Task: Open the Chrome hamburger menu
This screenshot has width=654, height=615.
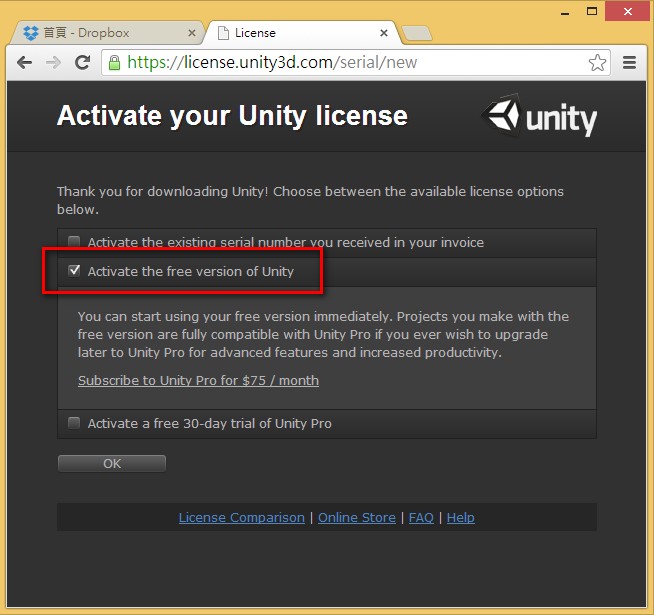Action: (629, 63)
